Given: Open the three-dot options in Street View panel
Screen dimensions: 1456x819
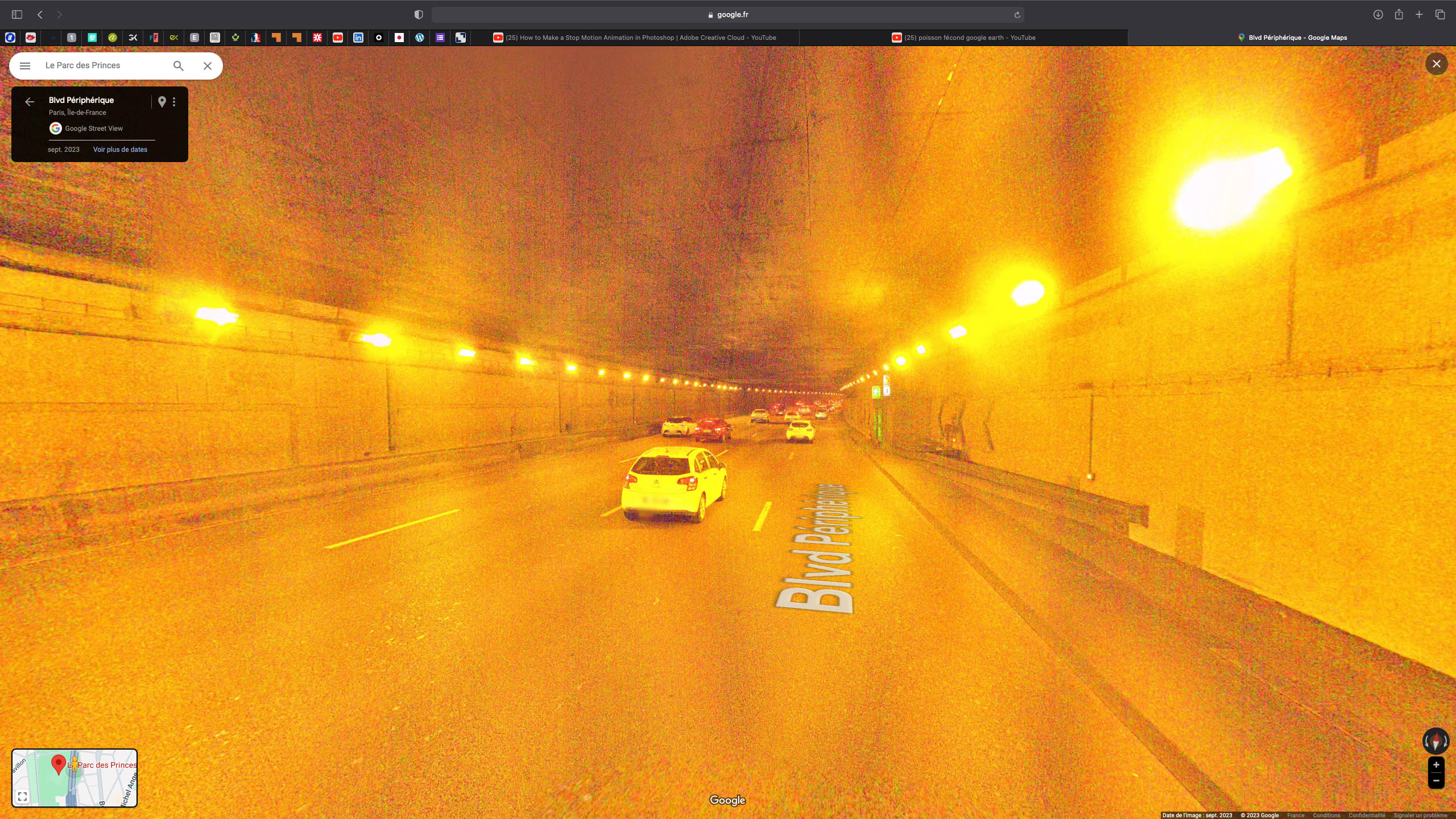Looking at the screenshot, I should coord(174,102).
